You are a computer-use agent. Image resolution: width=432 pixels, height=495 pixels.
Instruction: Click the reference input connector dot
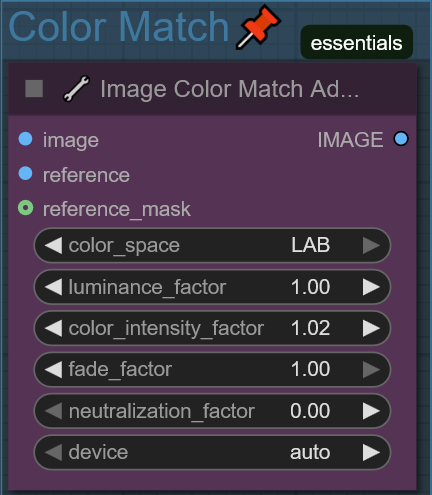click(25, 174)
